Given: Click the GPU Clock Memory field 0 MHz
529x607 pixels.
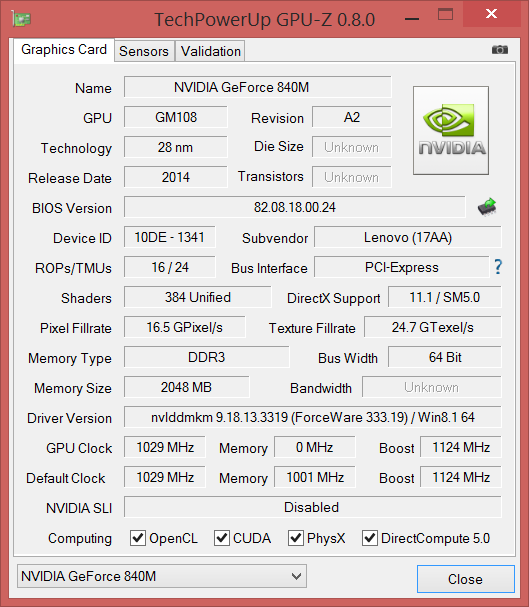Looking at the screenshot, I should [315, 447].
